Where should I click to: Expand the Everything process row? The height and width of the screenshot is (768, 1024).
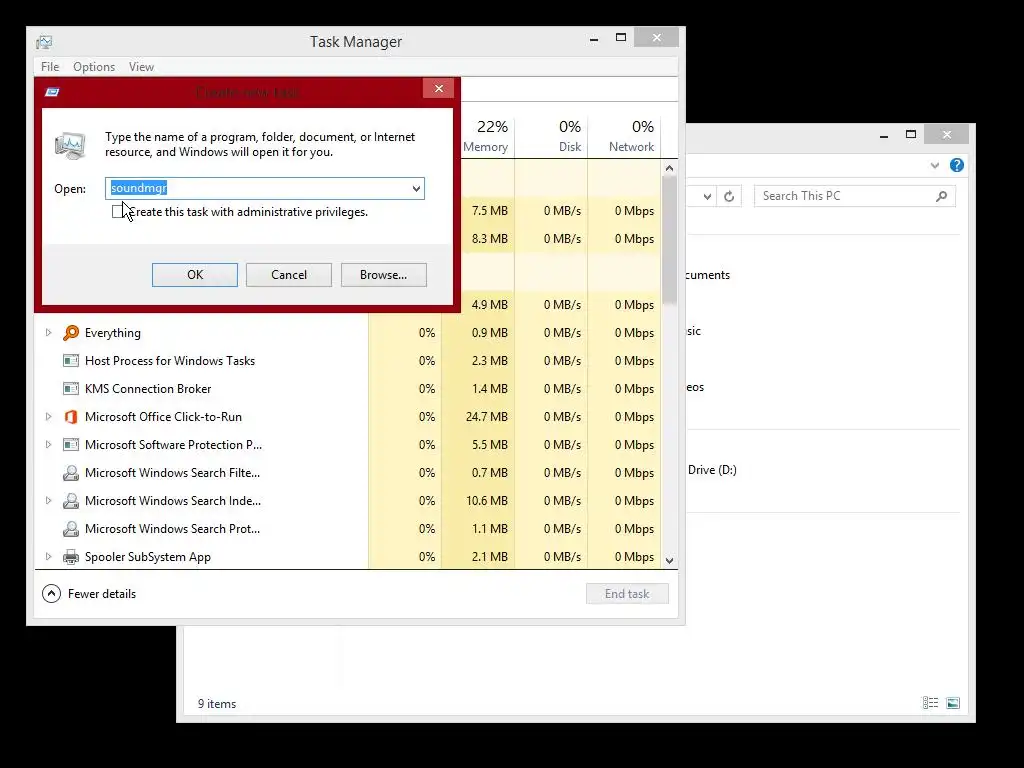tap(48, 332)
